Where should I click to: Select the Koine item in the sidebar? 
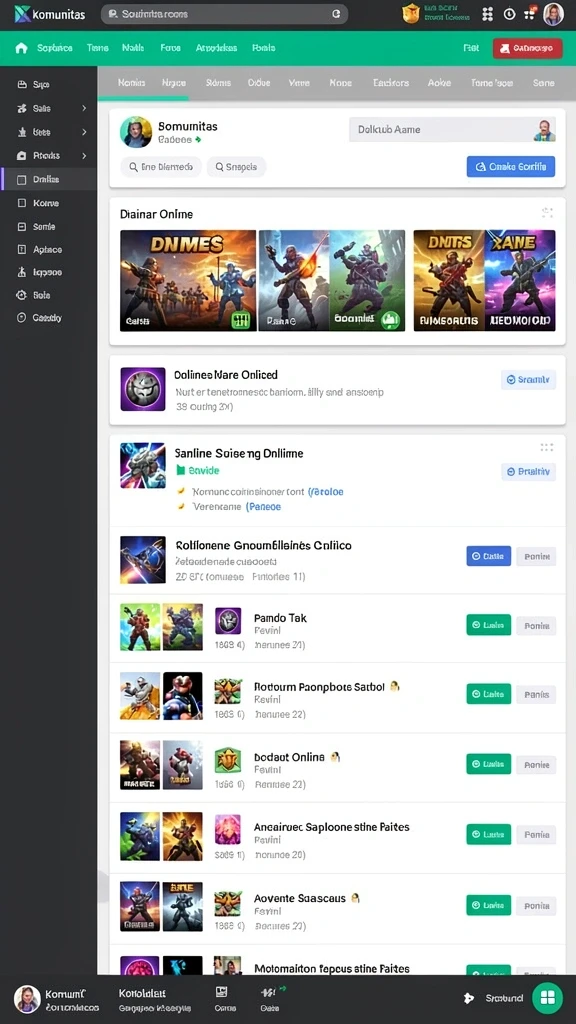pos(48,203)
